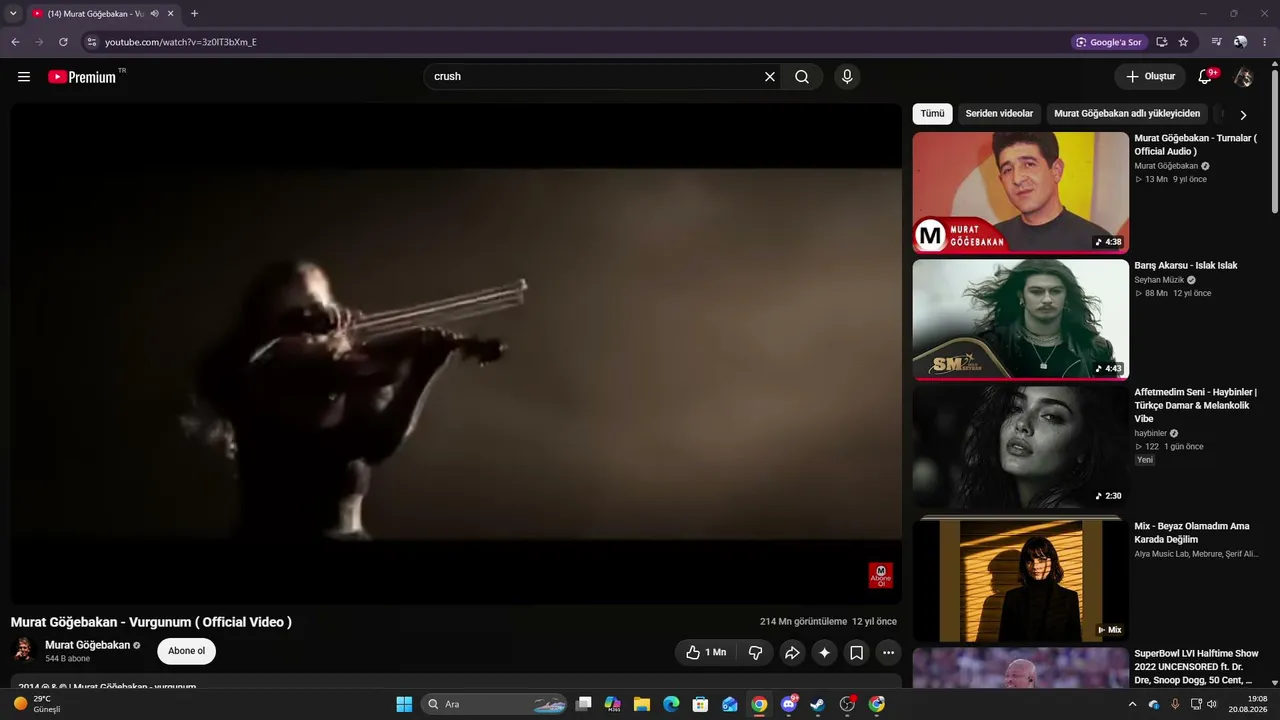Screen dimensions: 1280x720
Task: Dislike the video with thumbs down
Action: pos(755,653)
